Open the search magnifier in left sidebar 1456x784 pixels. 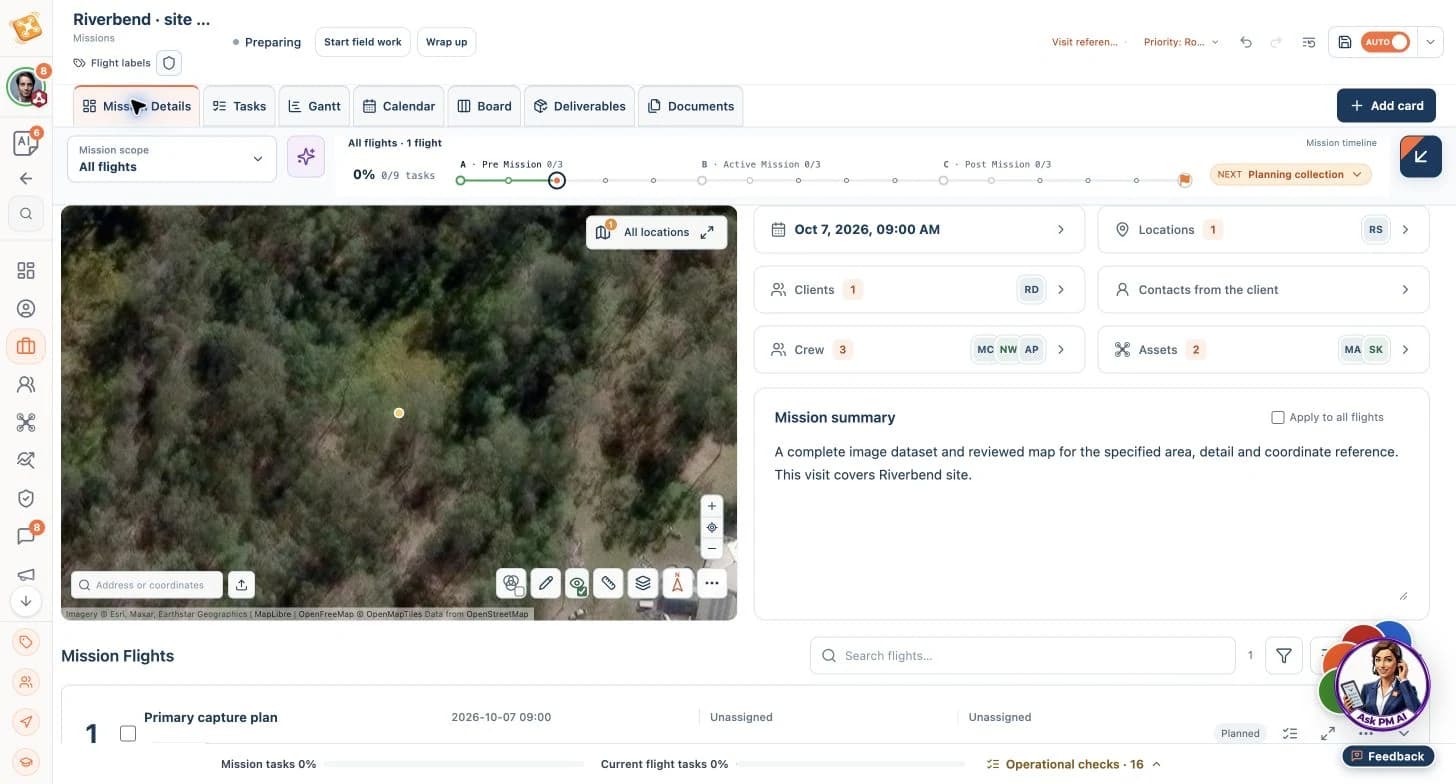click(26, 213)
